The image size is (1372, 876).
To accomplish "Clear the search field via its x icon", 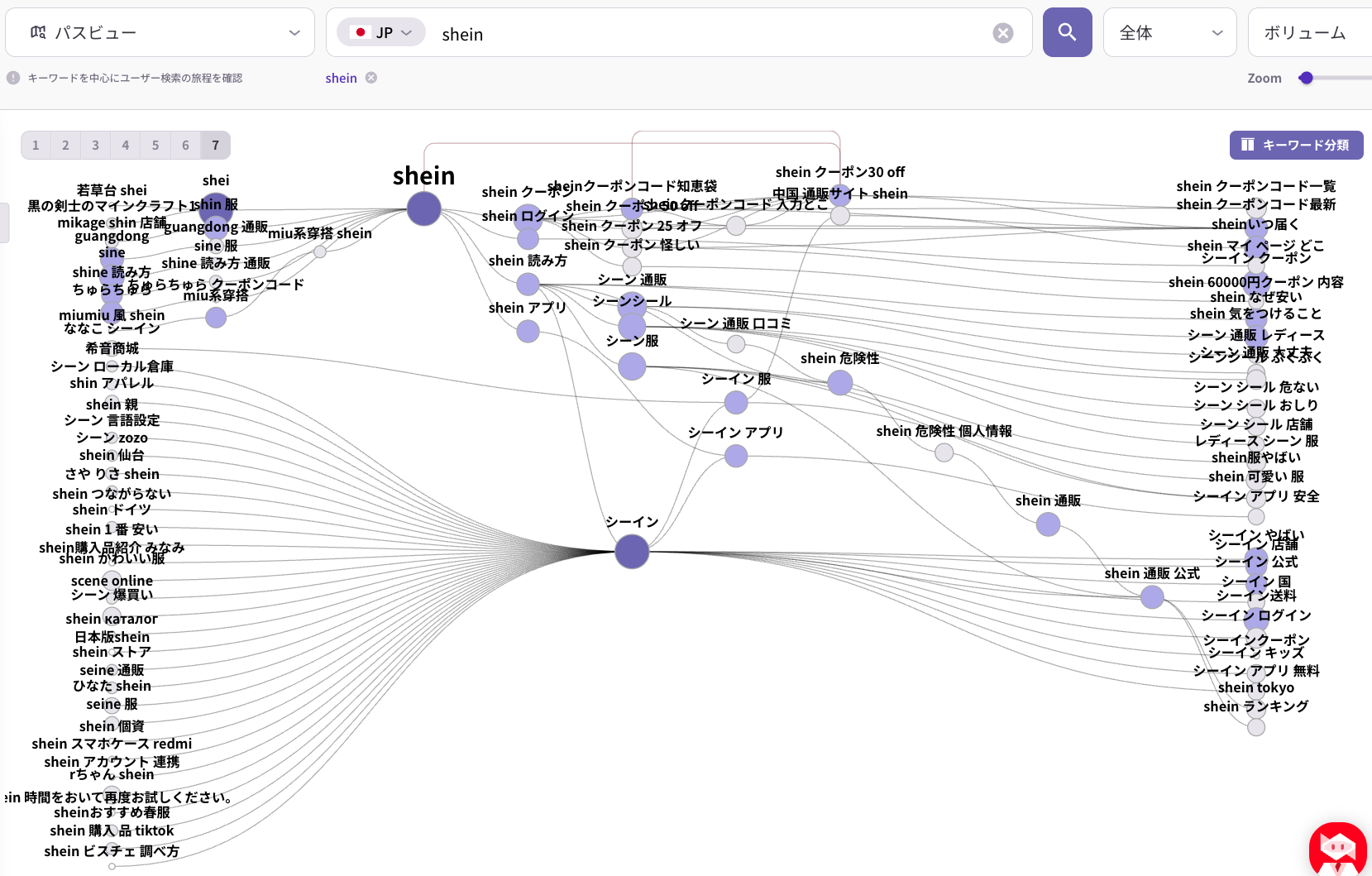I will [x=1003, y=33].
